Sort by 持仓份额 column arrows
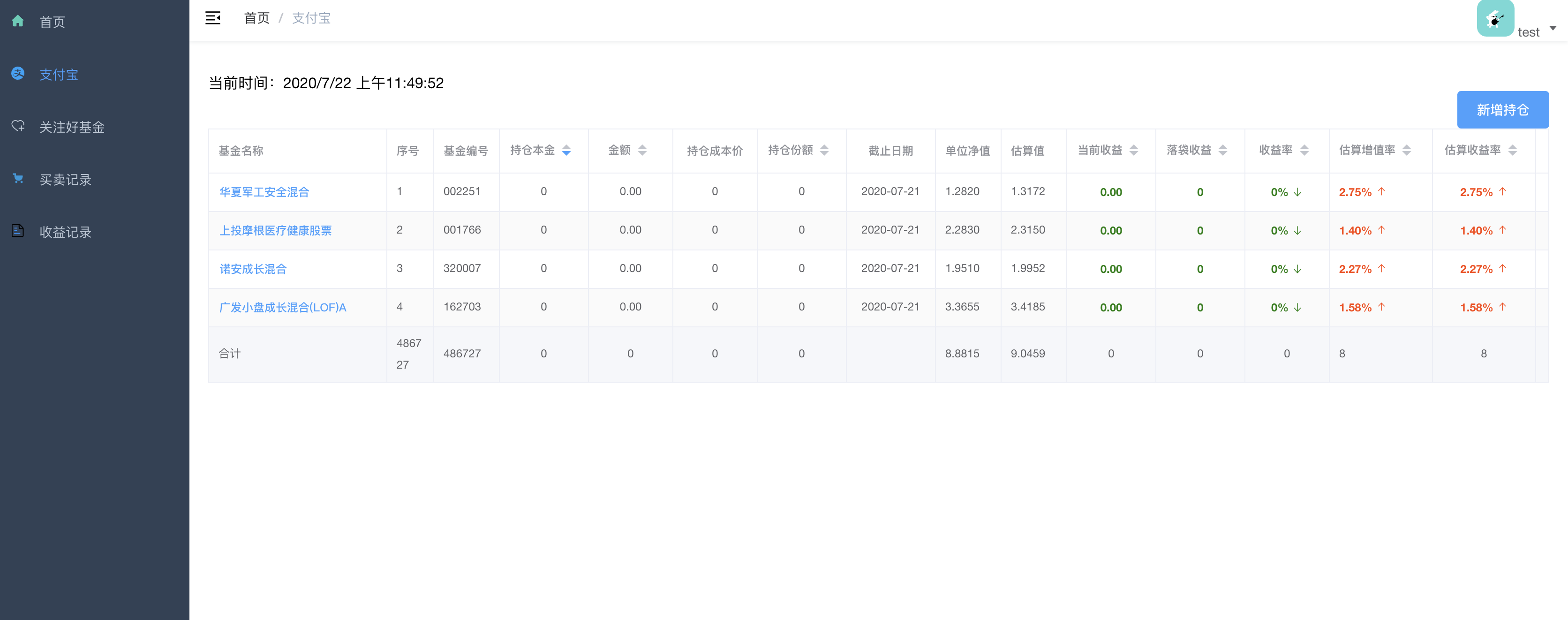The height and width of the screenshot is (620, 1568). (824, 151)
